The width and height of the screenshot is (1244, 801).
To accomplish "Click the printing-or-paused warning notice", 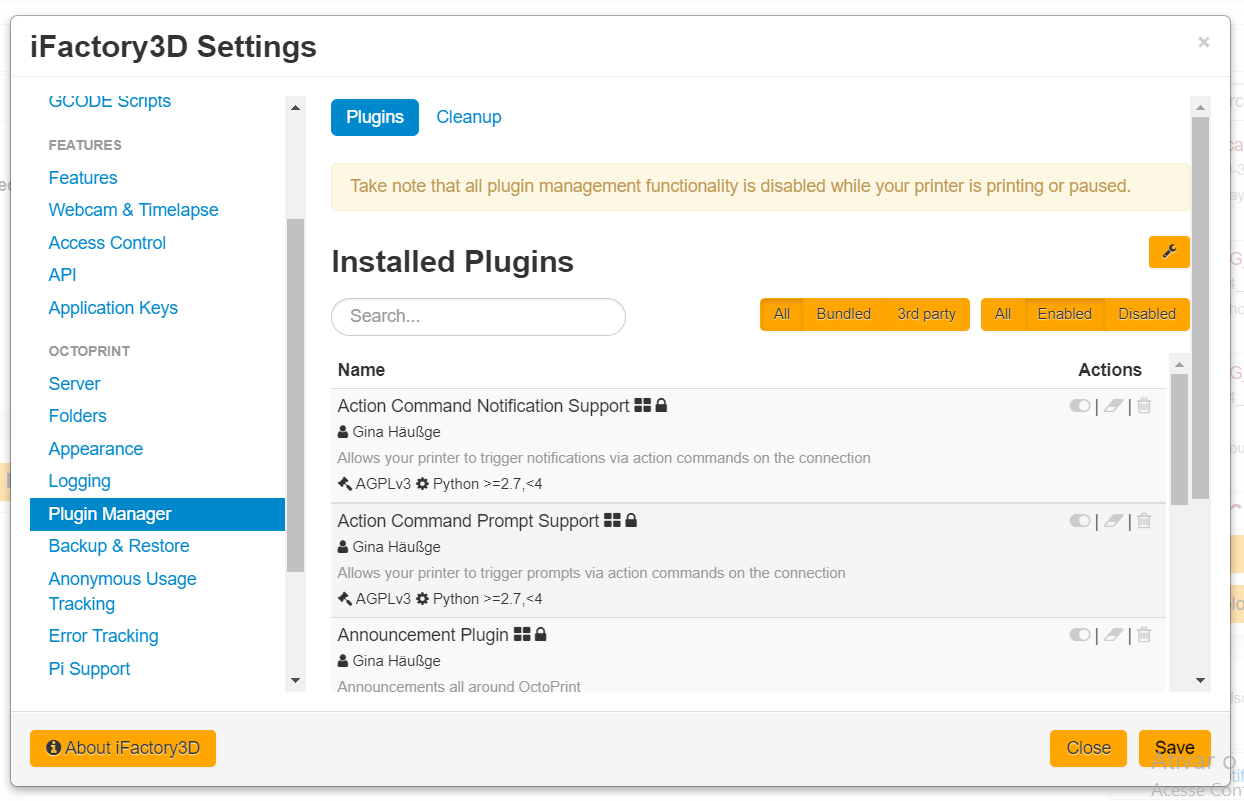I will coord(760,187).
